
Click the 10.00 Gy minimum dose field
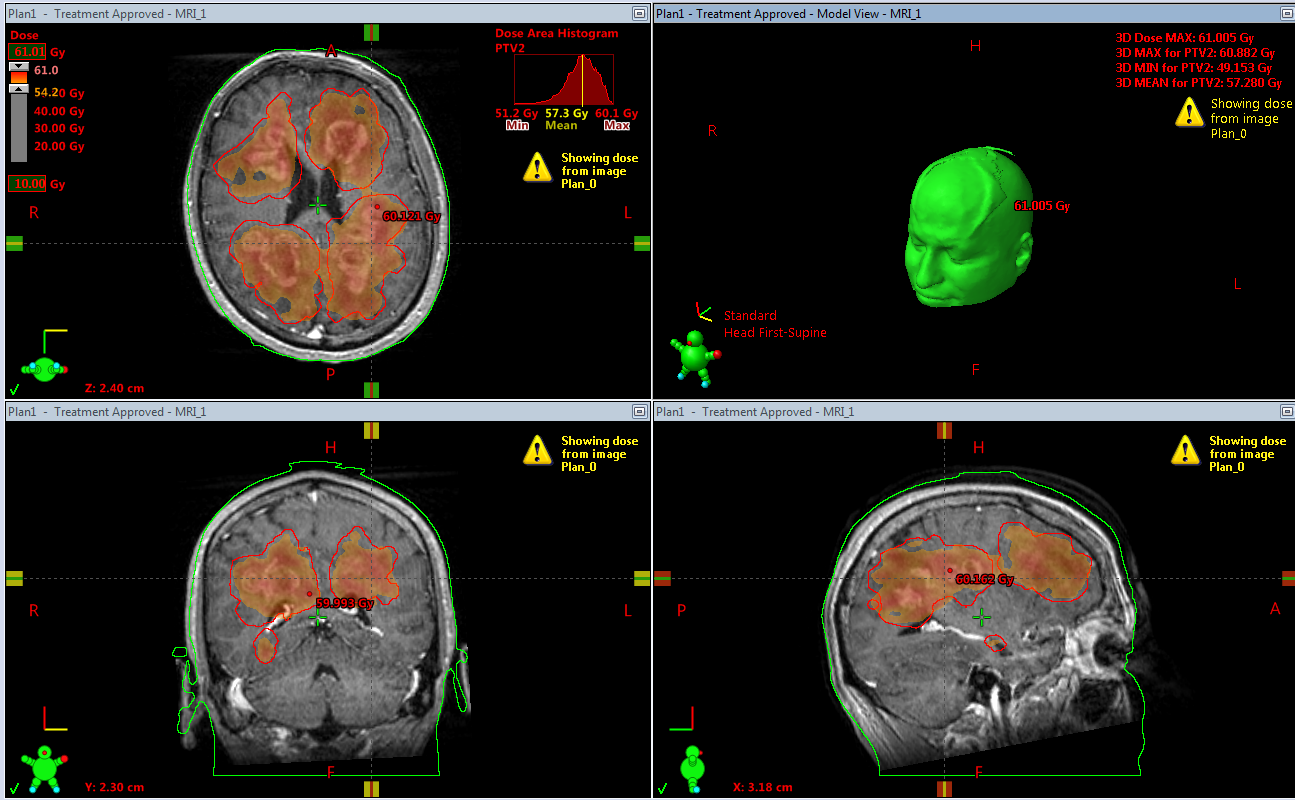pyautogui.click(x=28, y=184)
